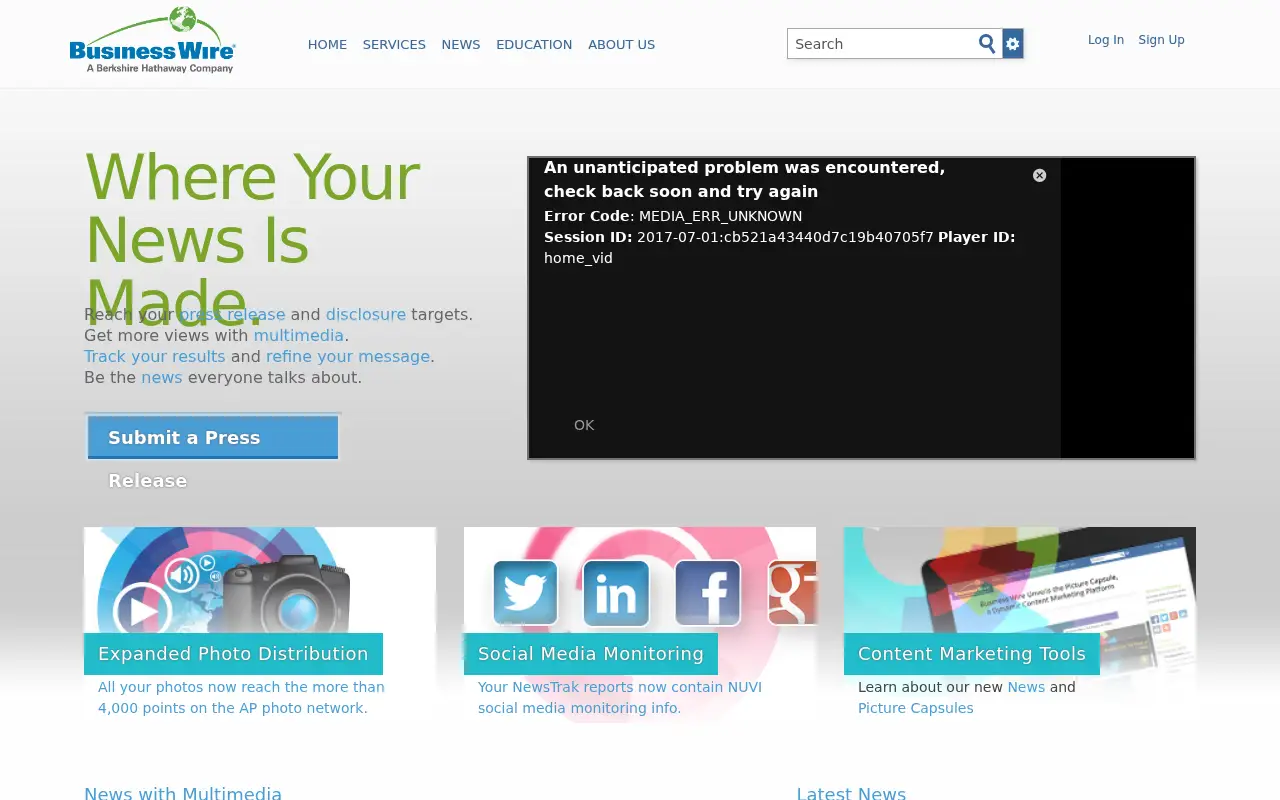Viewport: 1280px width, 800px height.
Task: Open Content Marketing Tools heading
Action: click(x=972, y=654)
